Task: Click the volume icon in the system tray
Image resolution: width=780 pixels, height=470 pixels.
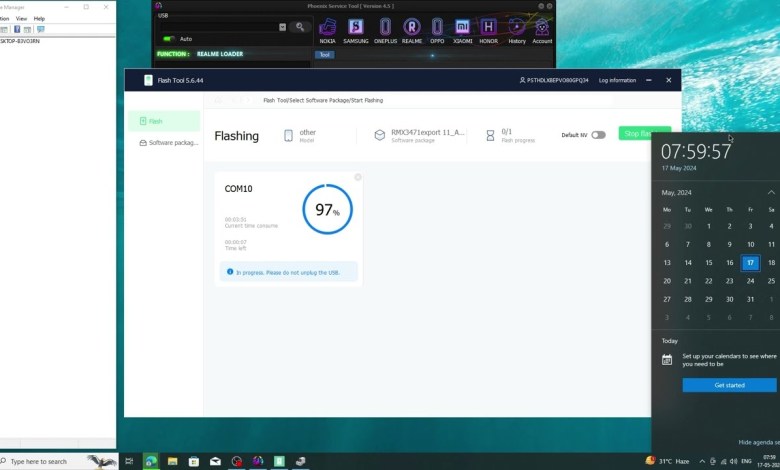Action: (x=734, y=462)
